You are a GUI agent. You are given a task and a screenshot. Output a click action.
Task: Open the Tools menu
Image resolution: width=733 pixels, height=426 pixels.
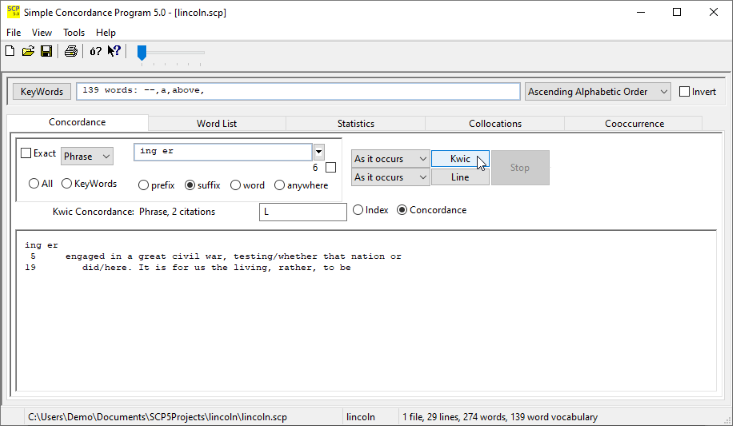point(74,33)
